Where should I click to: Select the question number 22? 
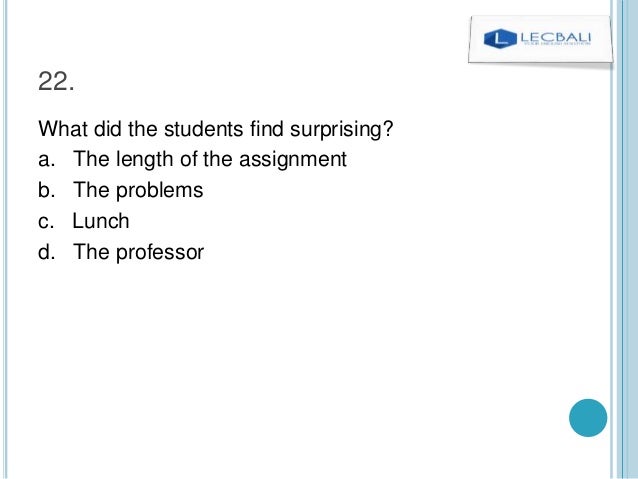56,81
